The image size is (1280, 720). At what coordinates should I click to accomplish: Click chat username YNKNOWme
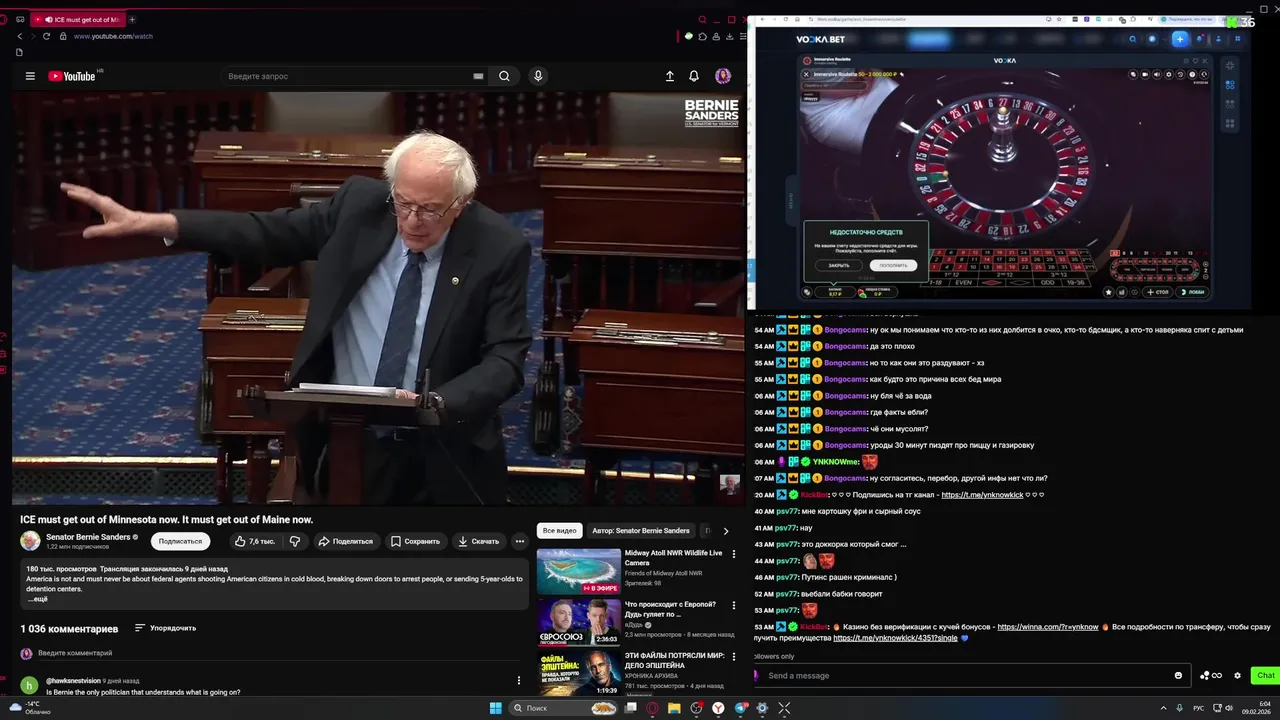[835, 462]
